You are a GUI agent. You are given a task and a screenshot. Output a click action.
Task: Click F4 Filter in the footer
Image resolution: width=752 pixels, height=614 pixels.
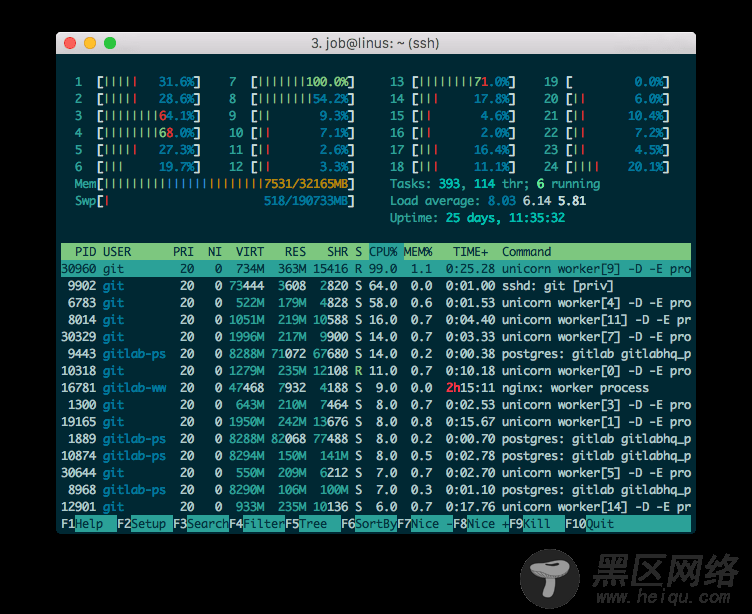click(x=257, y=523)
